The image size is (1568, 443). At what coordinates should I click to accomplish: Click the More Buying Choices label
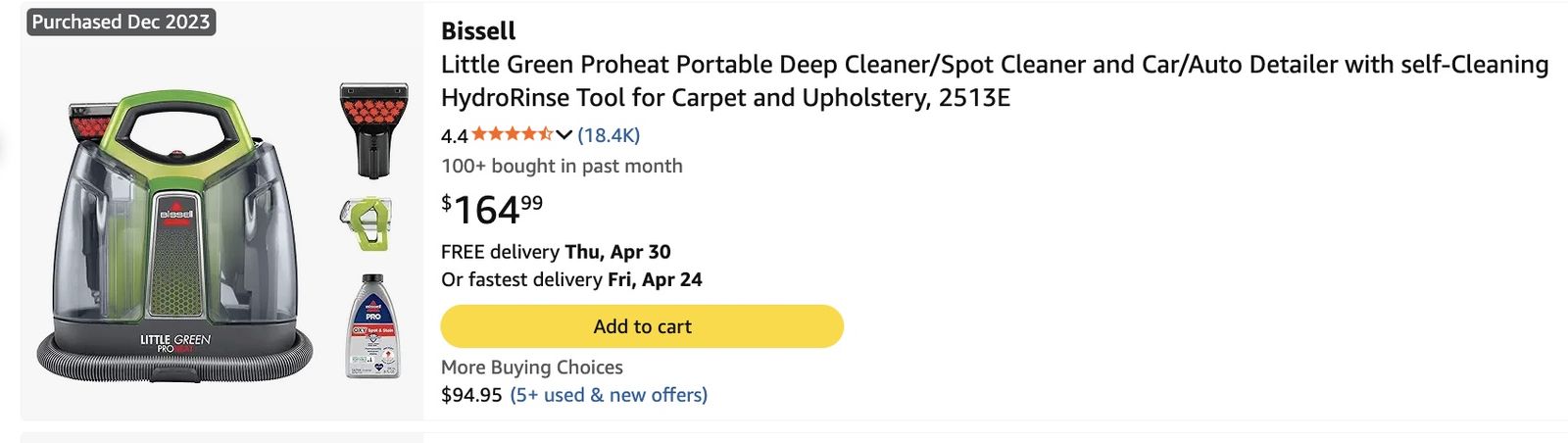pyautogui.click(x=531, y=368)
